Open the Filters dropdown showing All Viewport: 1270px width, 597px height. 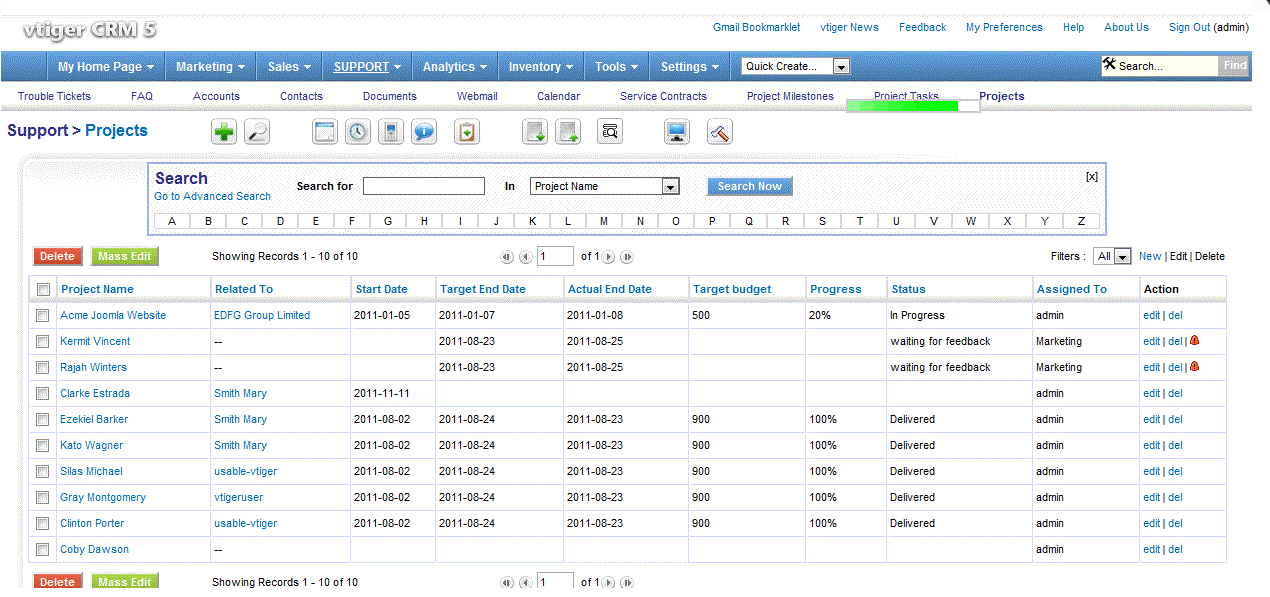pyautogui.click(x=1112, y=257)
